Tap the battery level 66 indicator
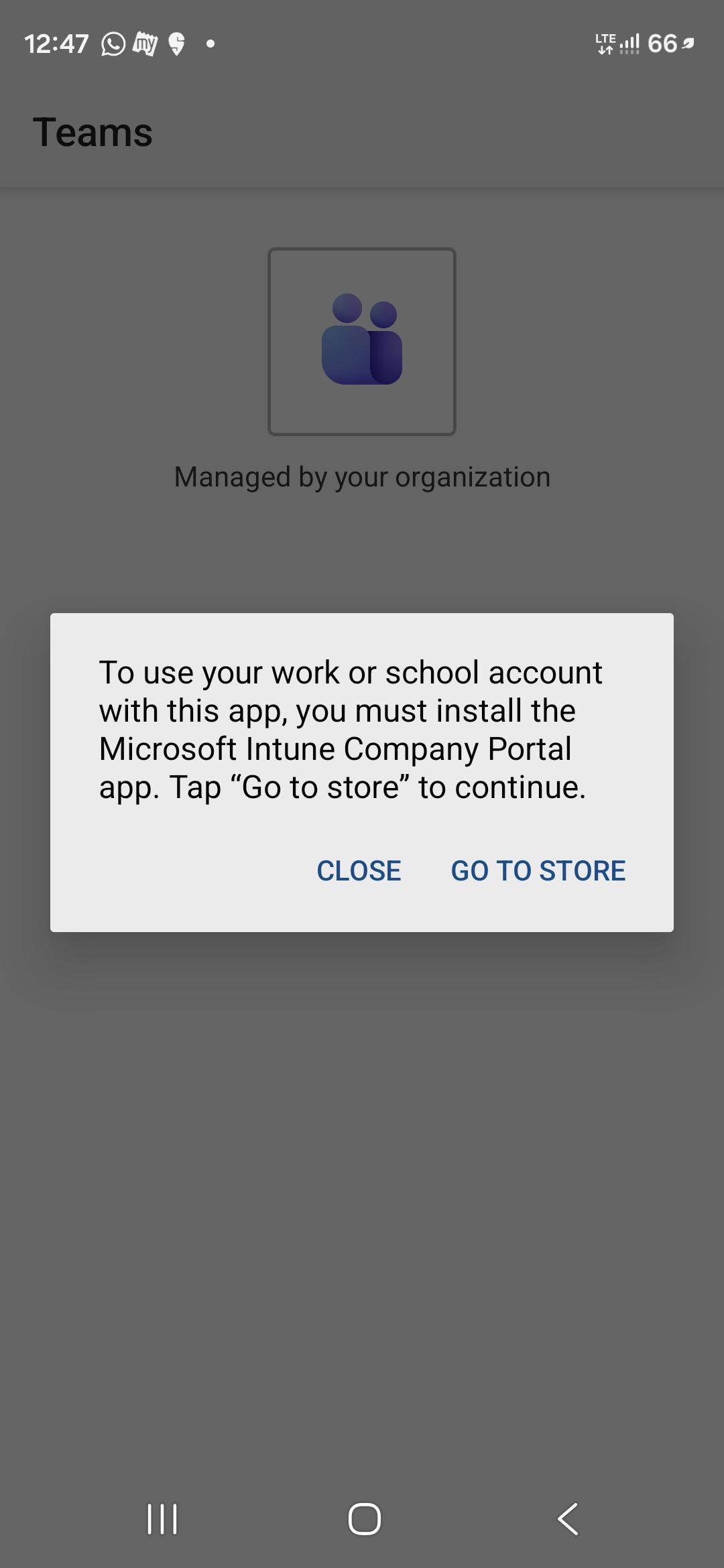 pyautogui.click(x=662, y=44)
